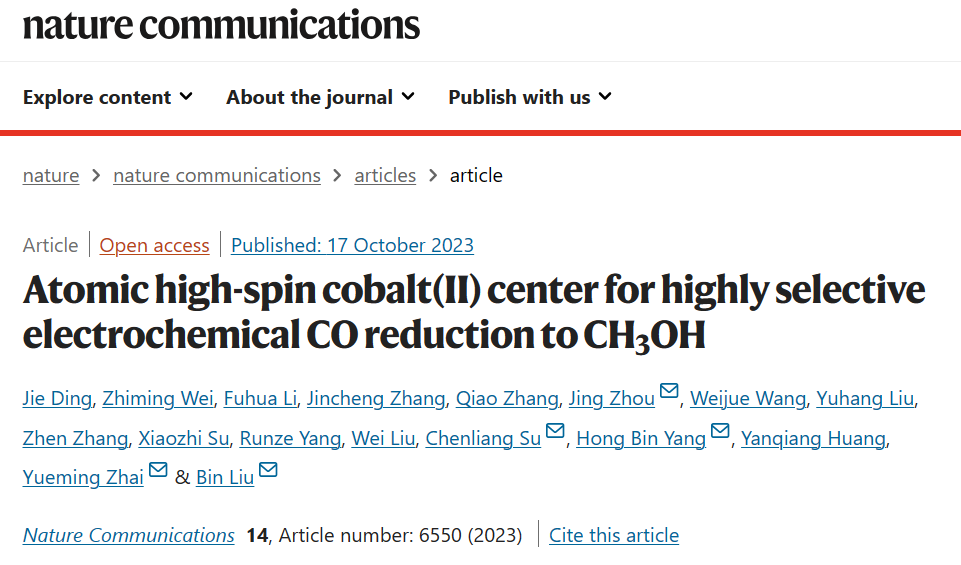Expand the Publish with us menu
Viewport: 961px width, 565px height.
pyautogui.click(x=530, y=97)
